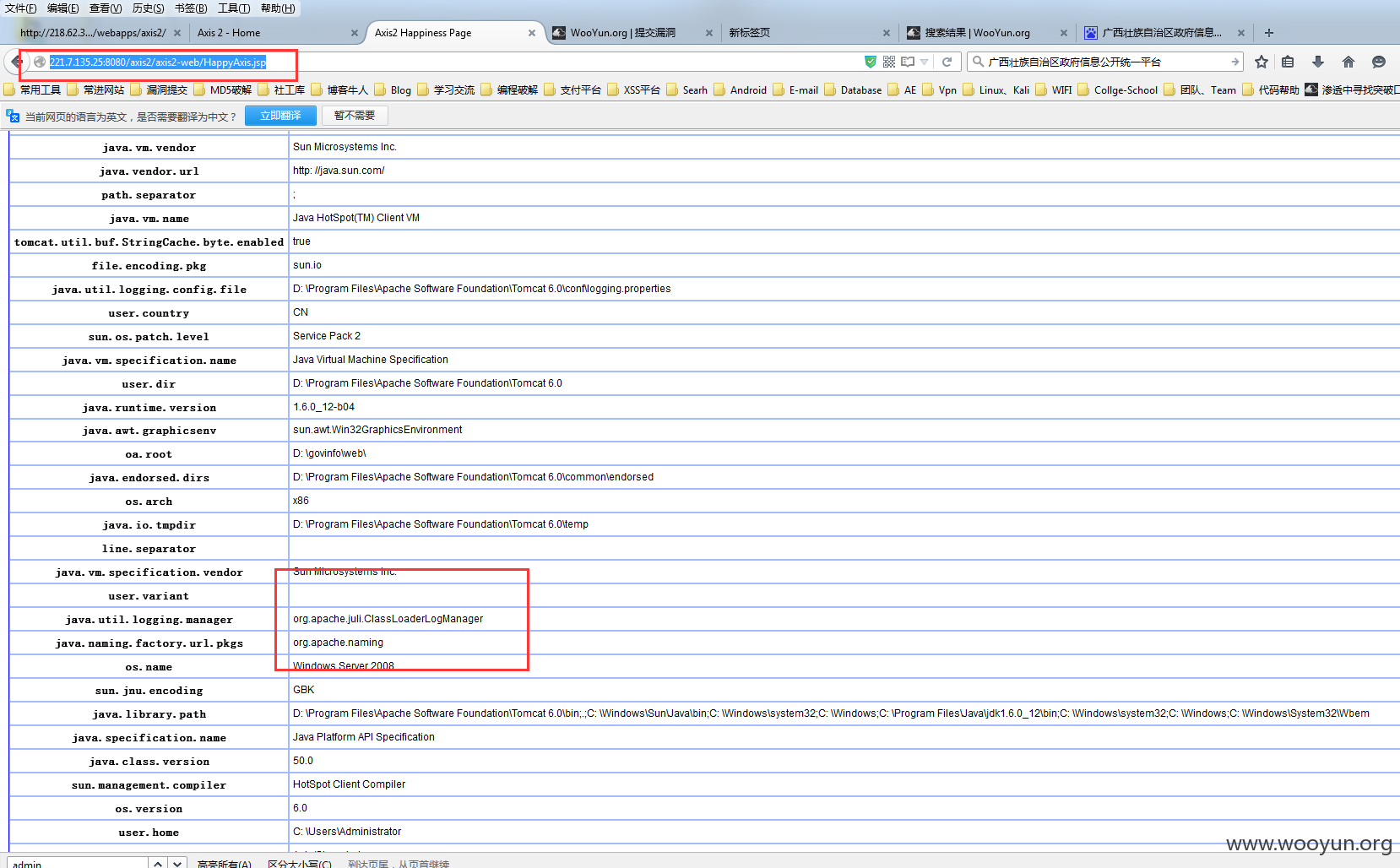
Task: Click the search box with 广西壮族 text
Action: tap(1106, 62)
